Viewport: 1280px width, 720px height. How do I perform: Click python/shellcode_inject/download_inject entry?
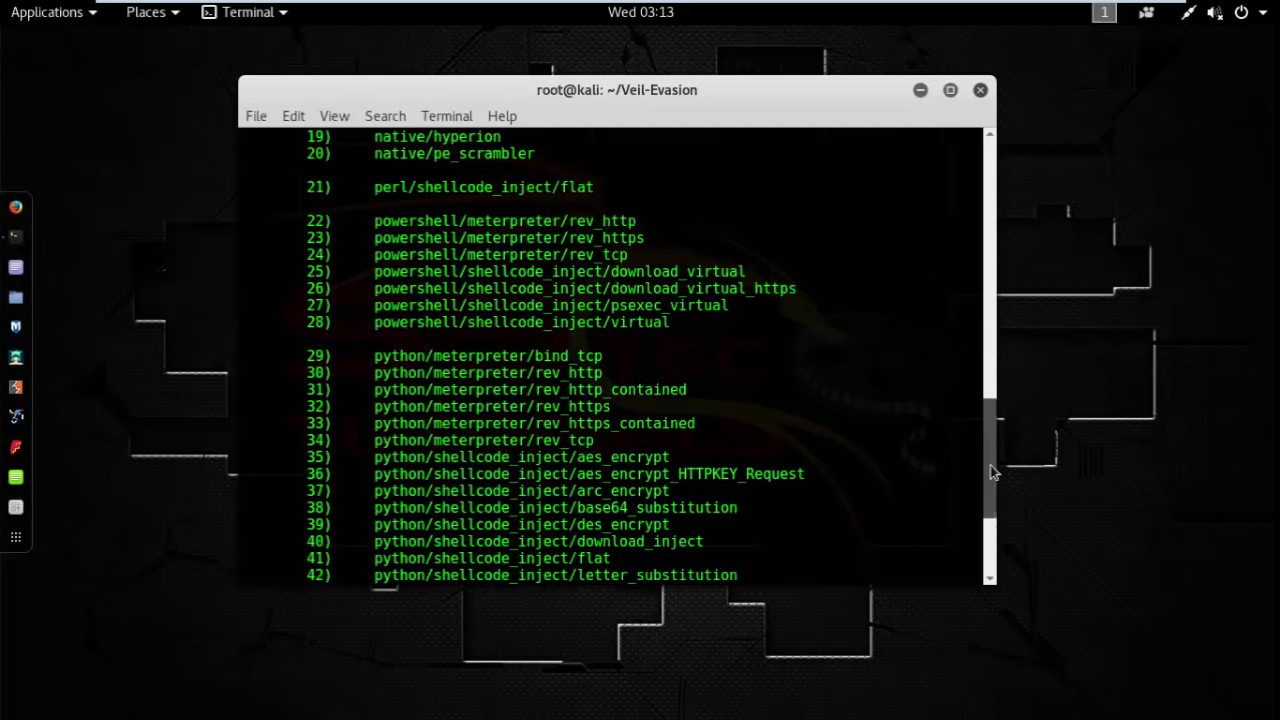538,542
